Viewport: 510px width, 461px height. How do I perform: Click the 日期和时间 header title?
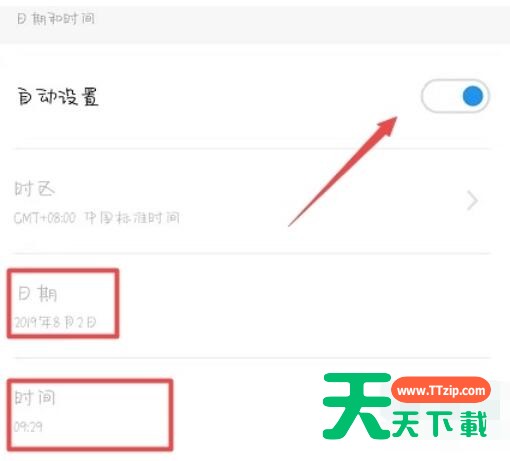pos(56,19)
